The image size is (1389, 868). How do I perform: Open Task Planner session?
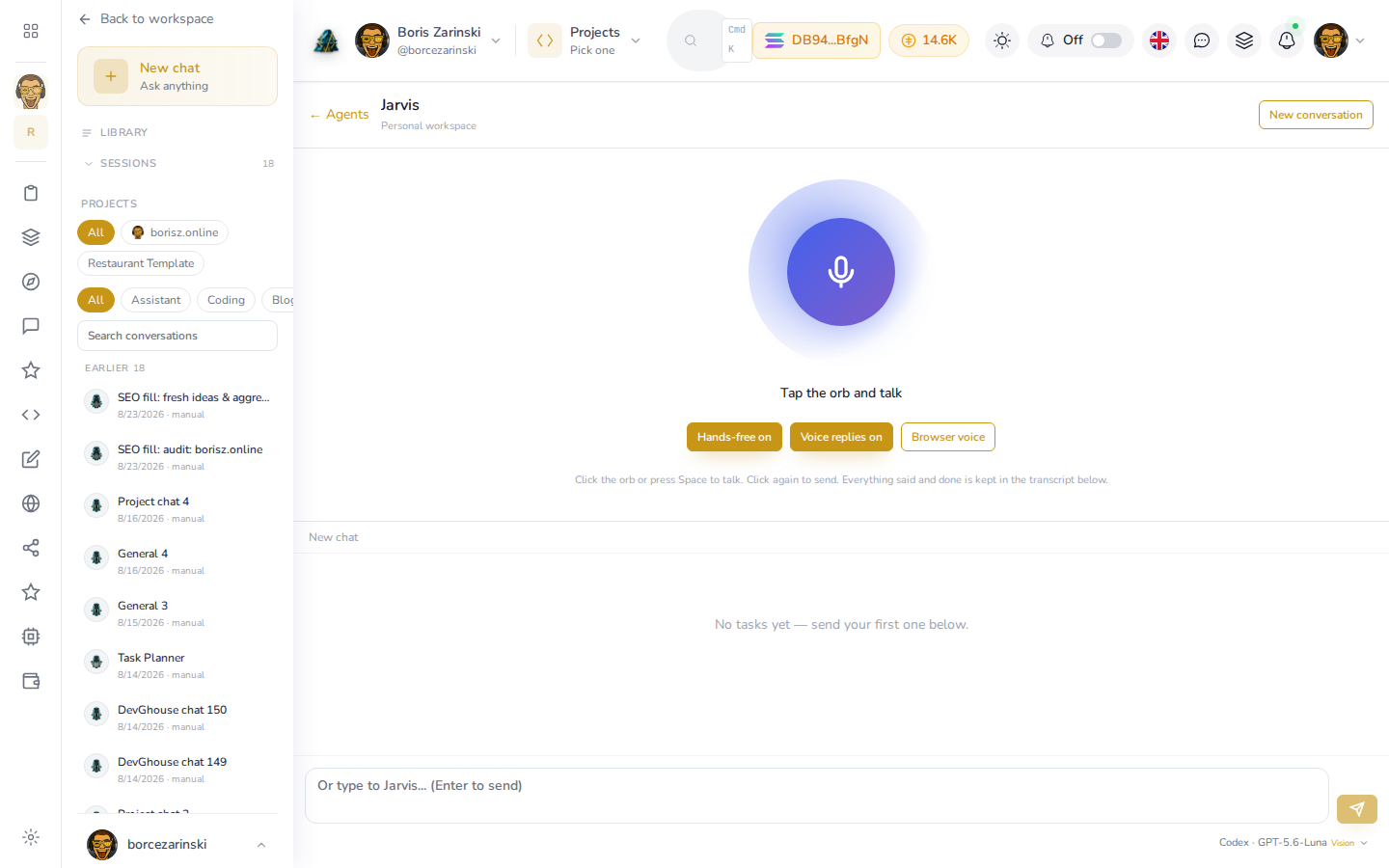coord(177,665)
